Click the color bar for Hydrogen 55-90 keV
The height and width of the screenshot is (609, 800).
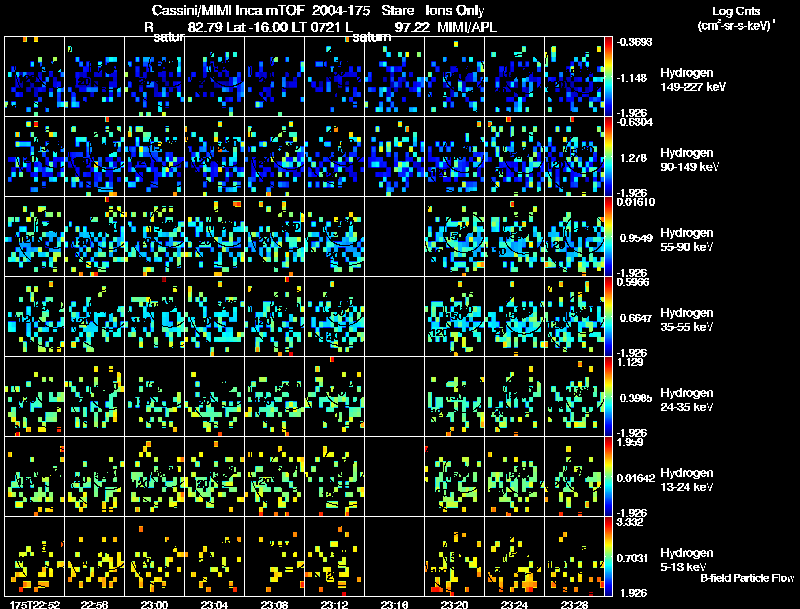tap(608, 236)
